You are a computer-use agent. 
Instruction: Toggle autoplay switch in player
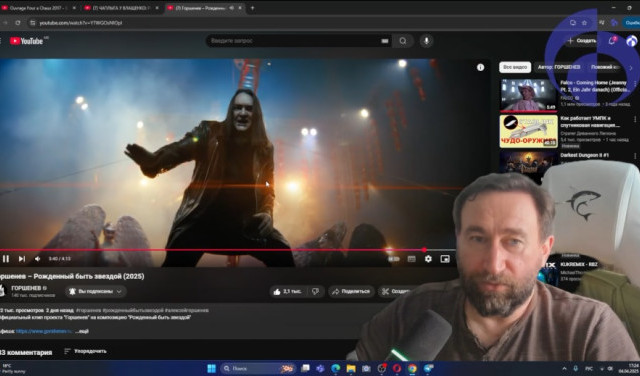pyautogui.click(x=393, y=259)
